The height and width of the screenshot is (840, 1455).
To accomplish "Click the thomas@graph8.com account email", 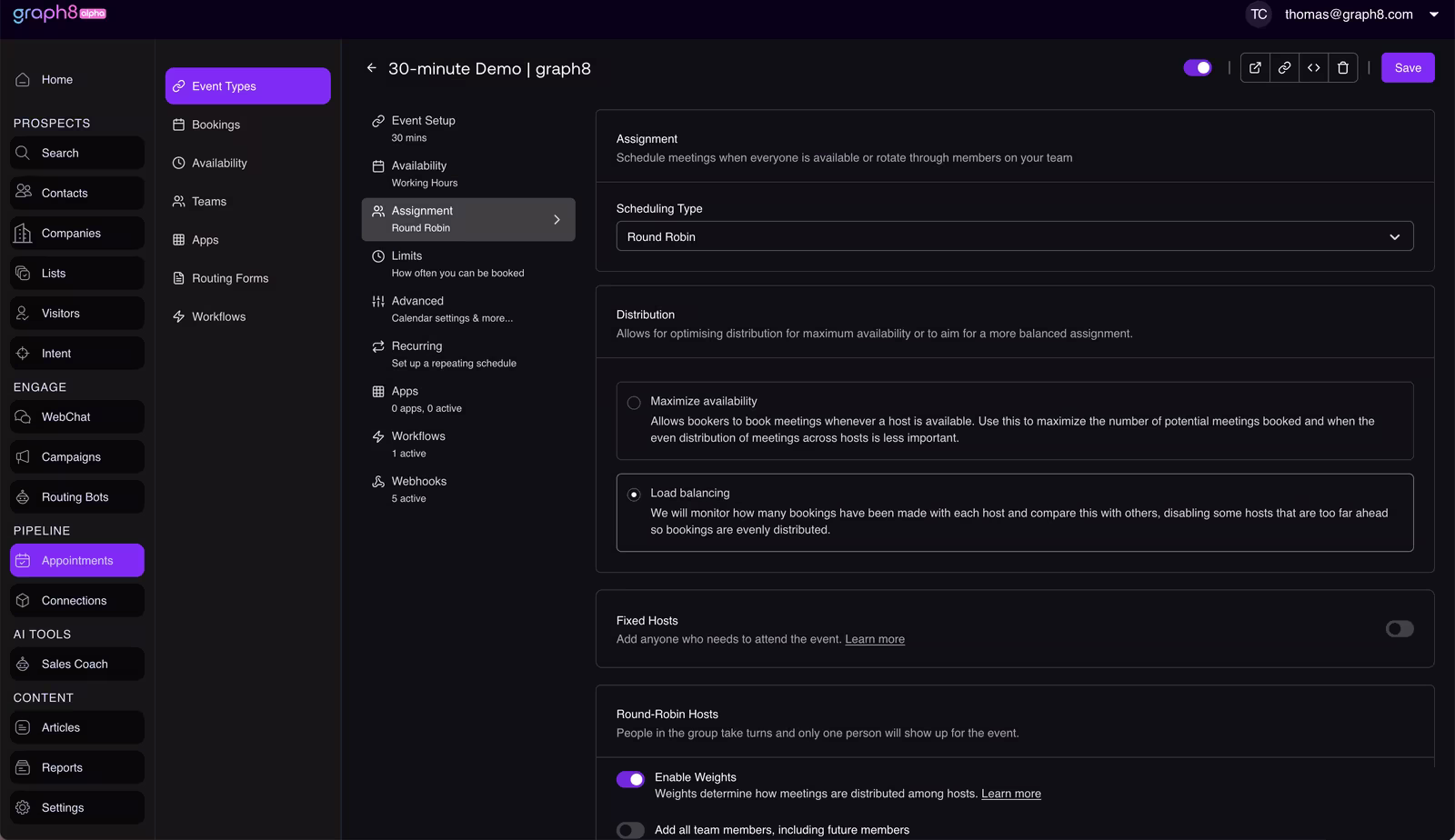I will [x=1349, y=15].
